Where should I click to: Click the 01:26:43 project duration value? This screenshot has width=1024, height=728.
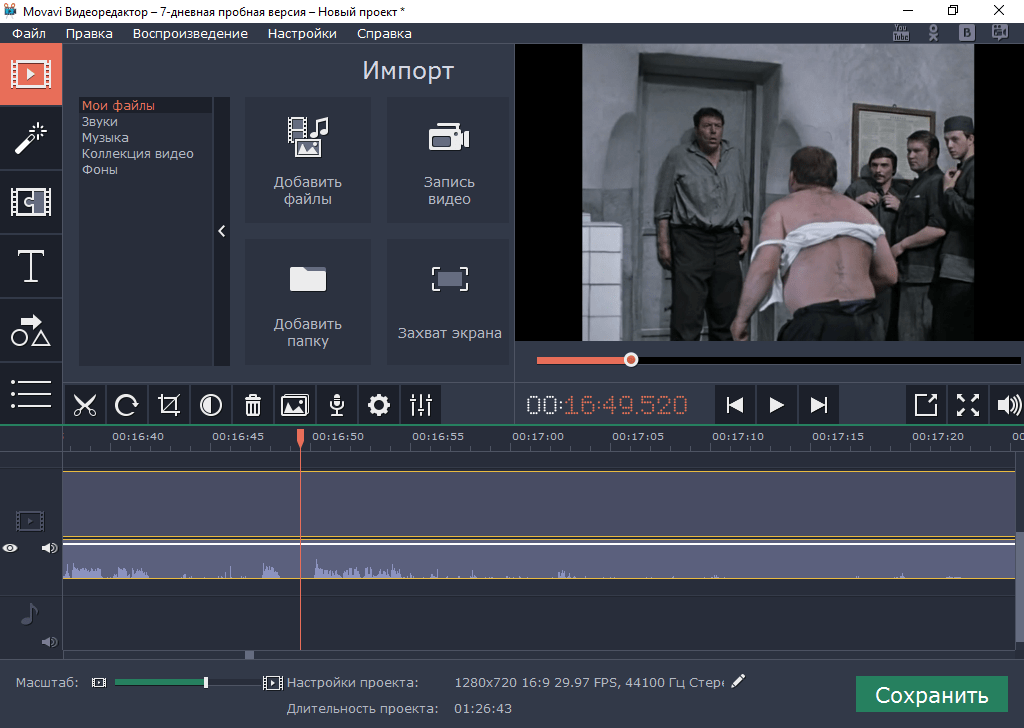[x=483, y=708]
